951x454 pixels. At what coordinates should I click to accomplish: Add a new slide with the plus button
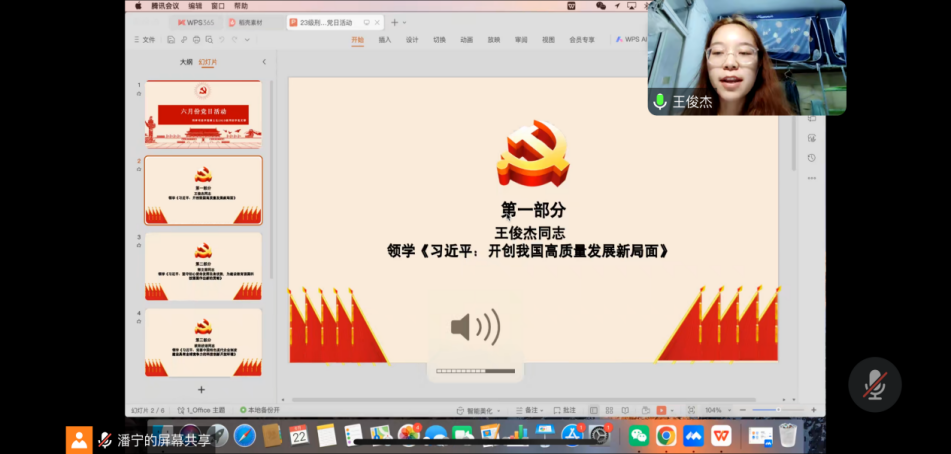click(x=201, y=389)
